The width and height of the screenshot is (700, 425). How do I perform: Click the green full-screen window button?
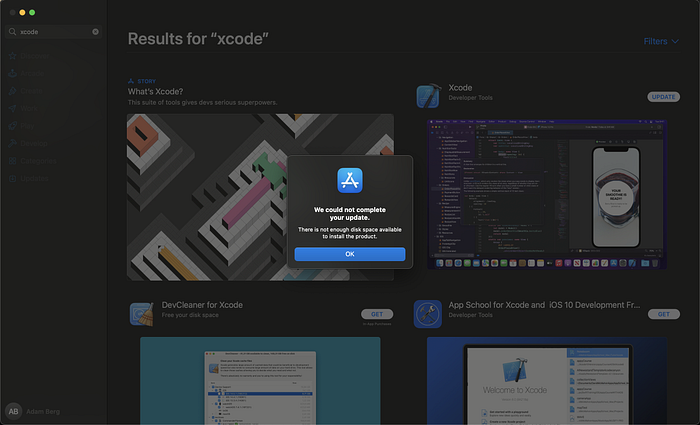click(32, 12)
